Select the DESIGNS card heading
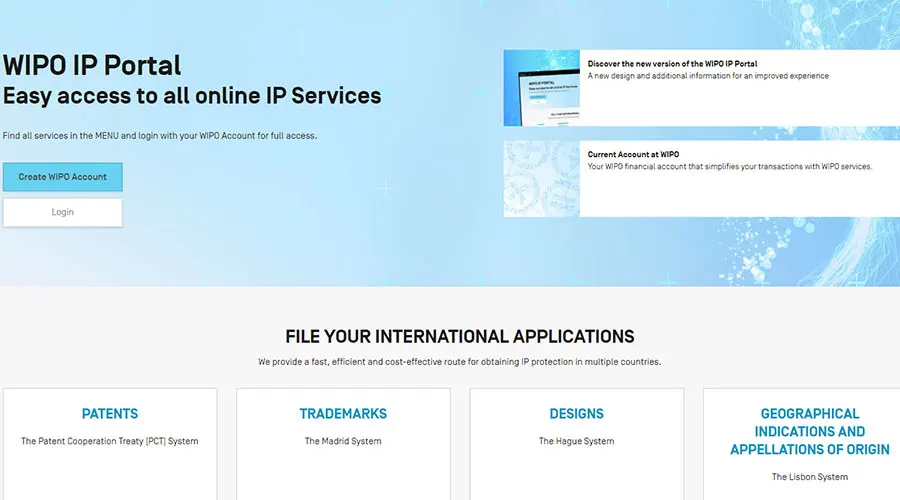Screen dimensions: 900x500 (x=576, y=414)
